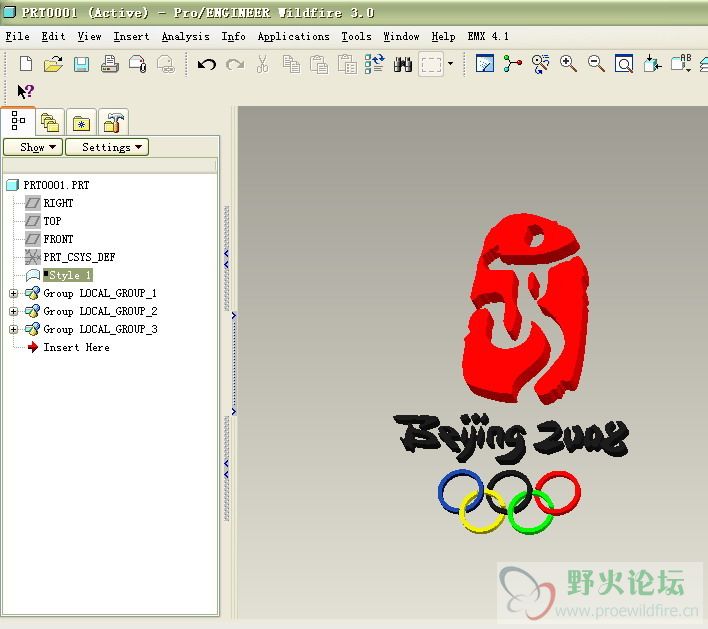The width and height of the screenshot is (708, 629).
Task: Toggle the Orient mode icon
Action: pyautogui.click(x=540, y=64)
